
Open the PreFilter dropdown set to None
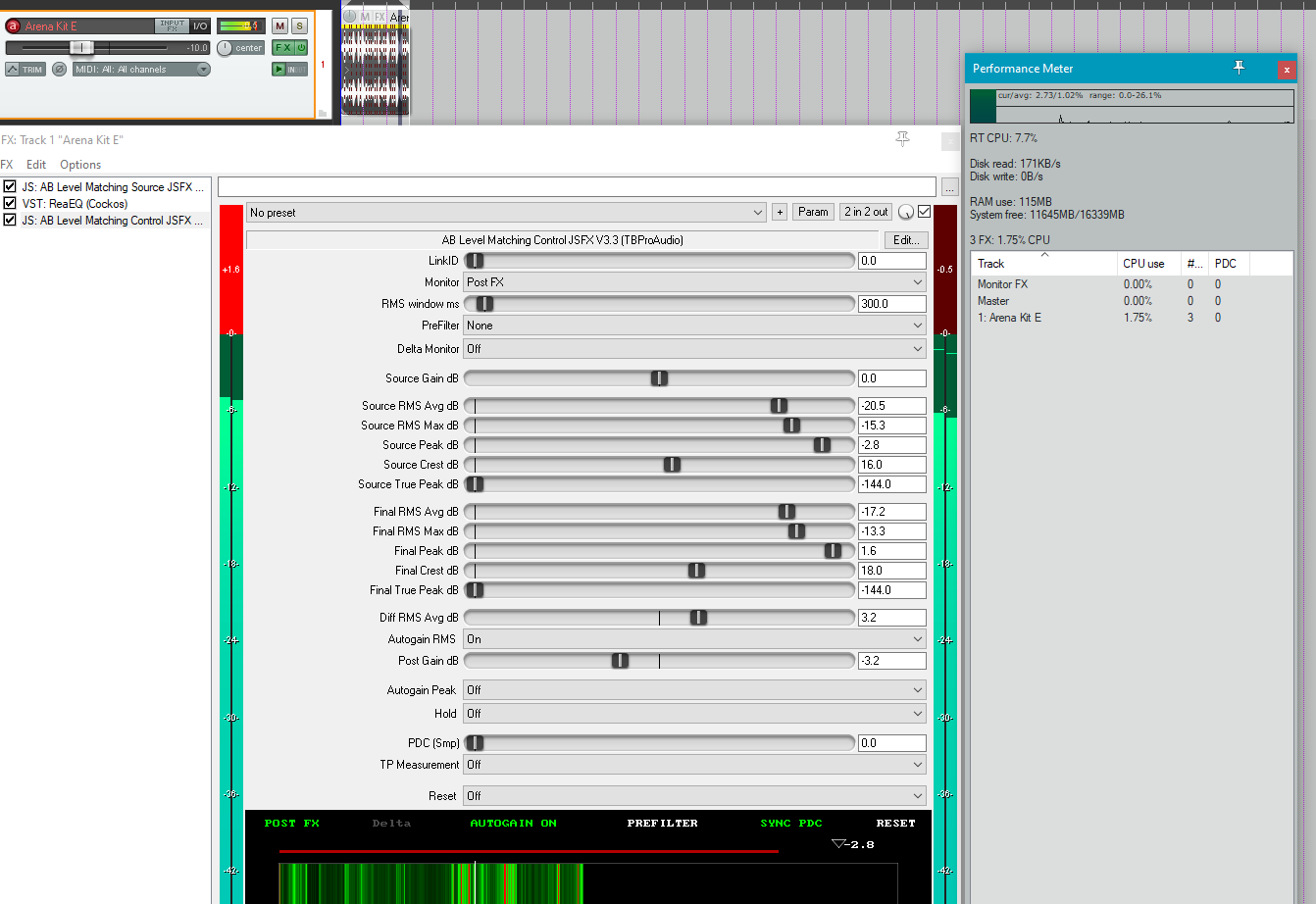(x=694, y=326)
